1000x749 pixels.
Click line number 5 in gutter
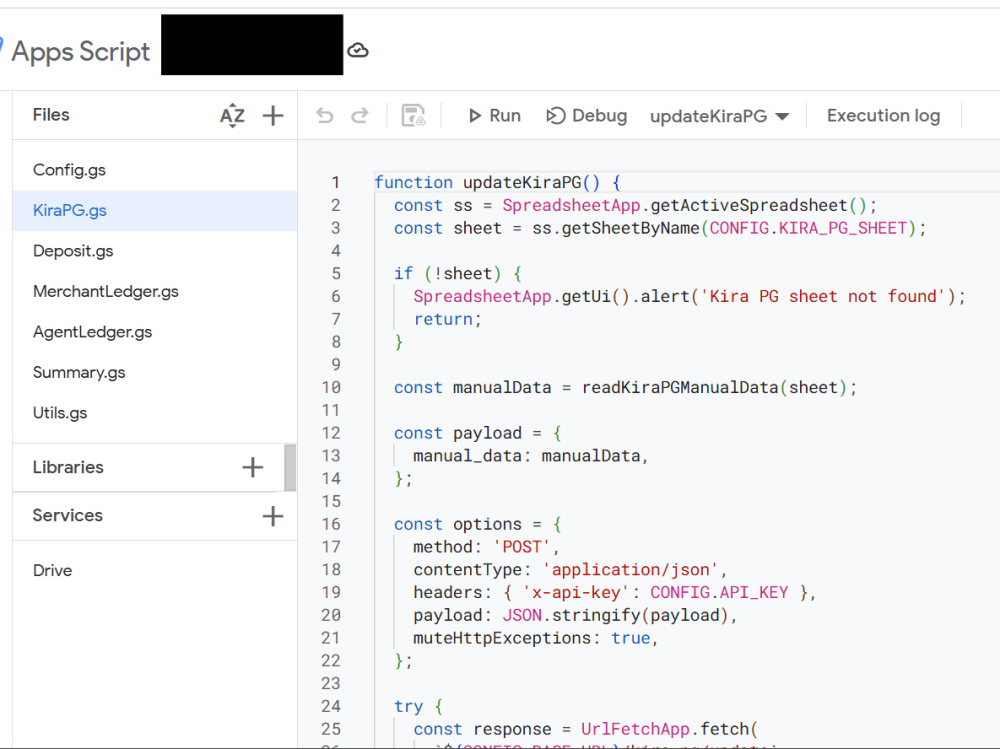pos(335,274)
